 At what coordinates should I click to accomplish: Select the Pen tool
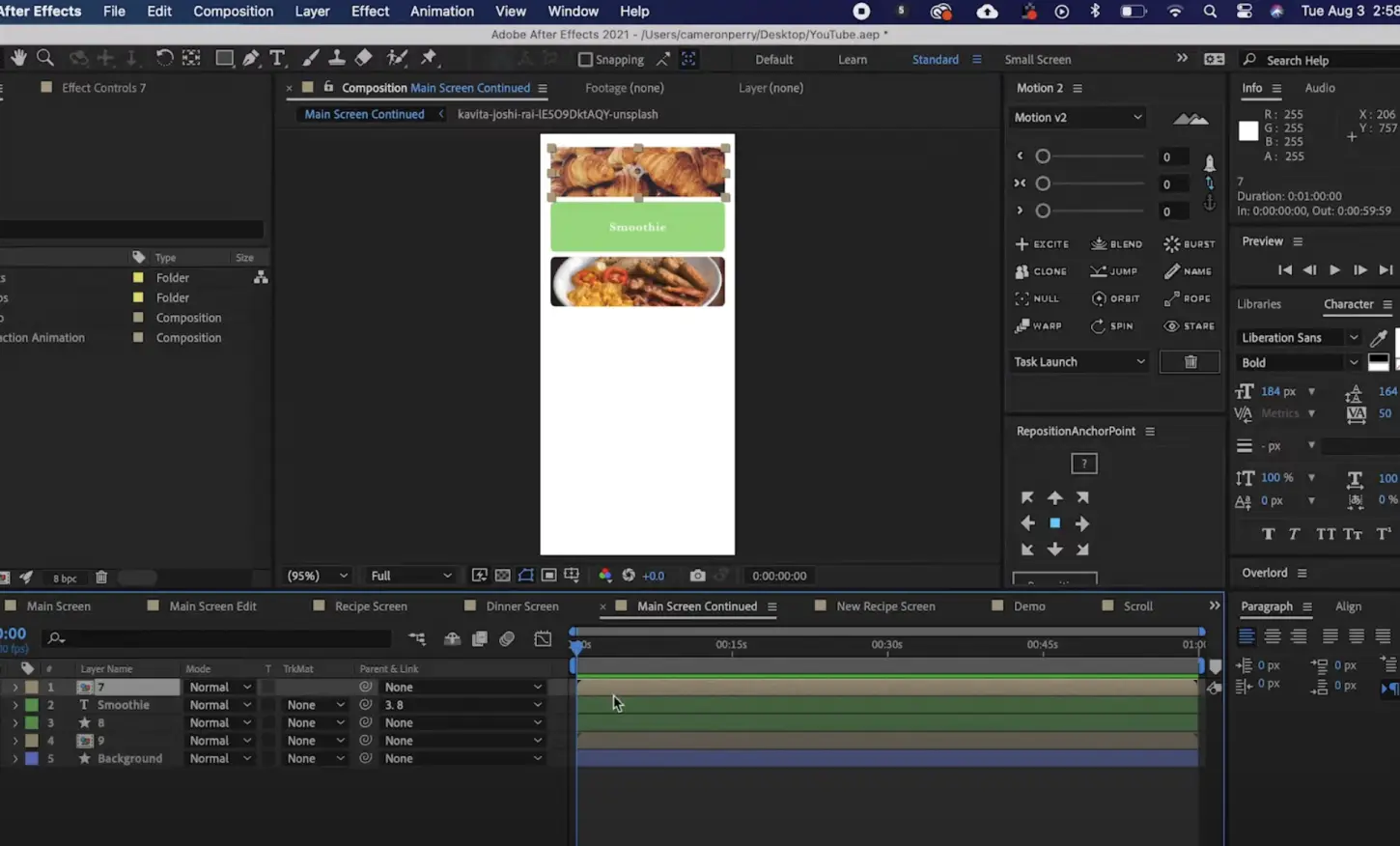tap(251, 58)
